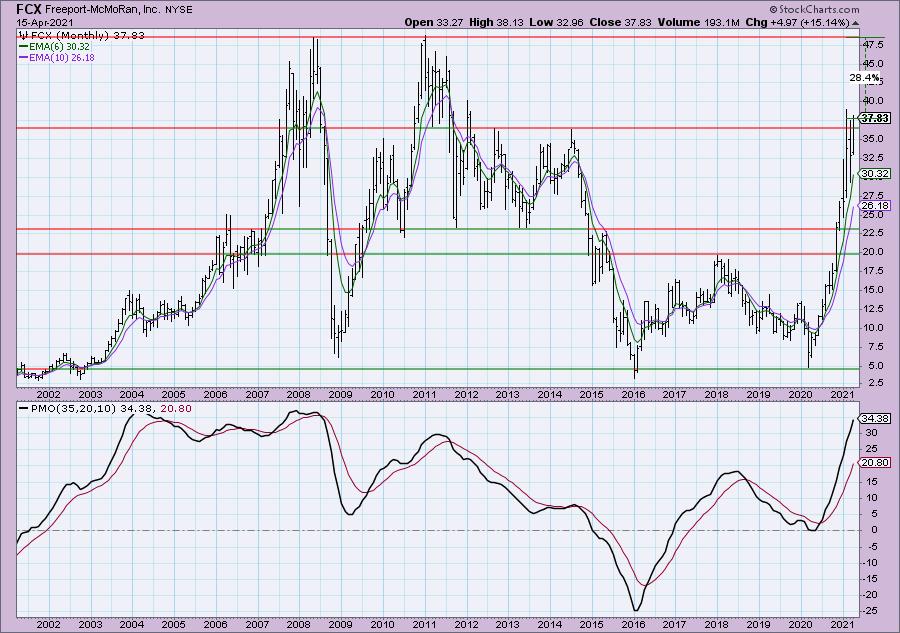Open the StockCharts.com copyright link
Image resolution: width=900 pixels, height=633 pixels.
point(814,9)
